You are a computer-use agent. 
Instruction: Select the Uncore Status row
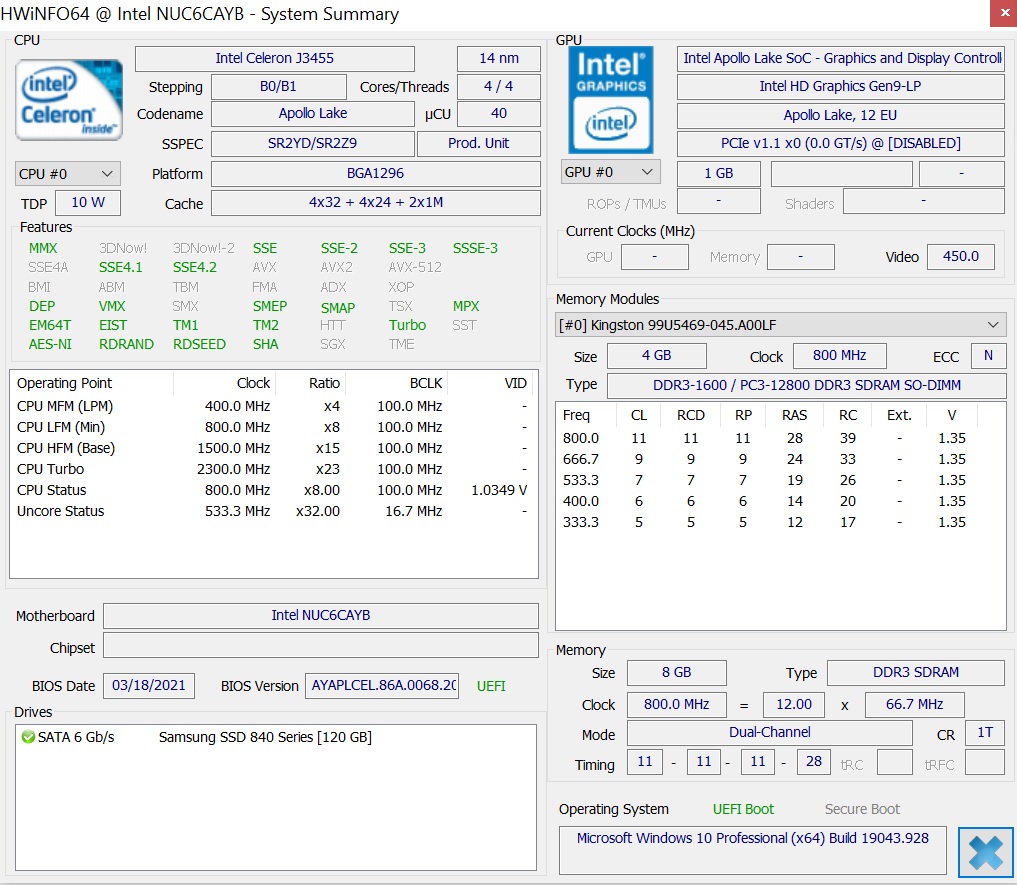point(273,511)
